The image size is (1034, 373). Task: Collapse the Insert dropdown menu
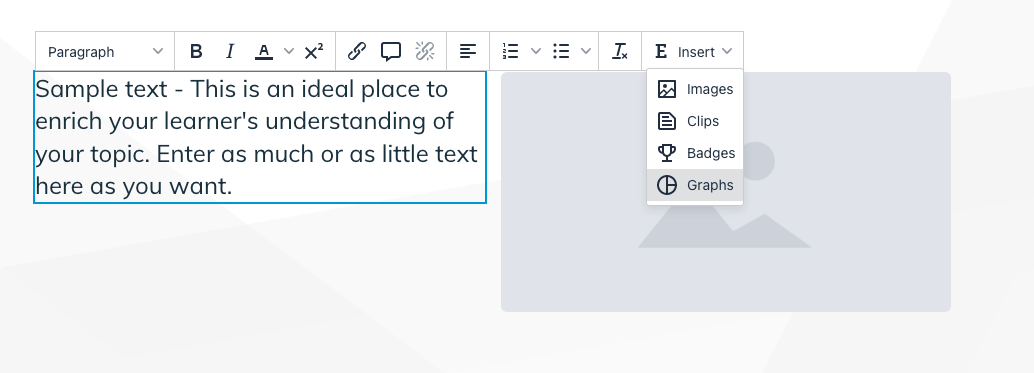[x=693, y=51]
